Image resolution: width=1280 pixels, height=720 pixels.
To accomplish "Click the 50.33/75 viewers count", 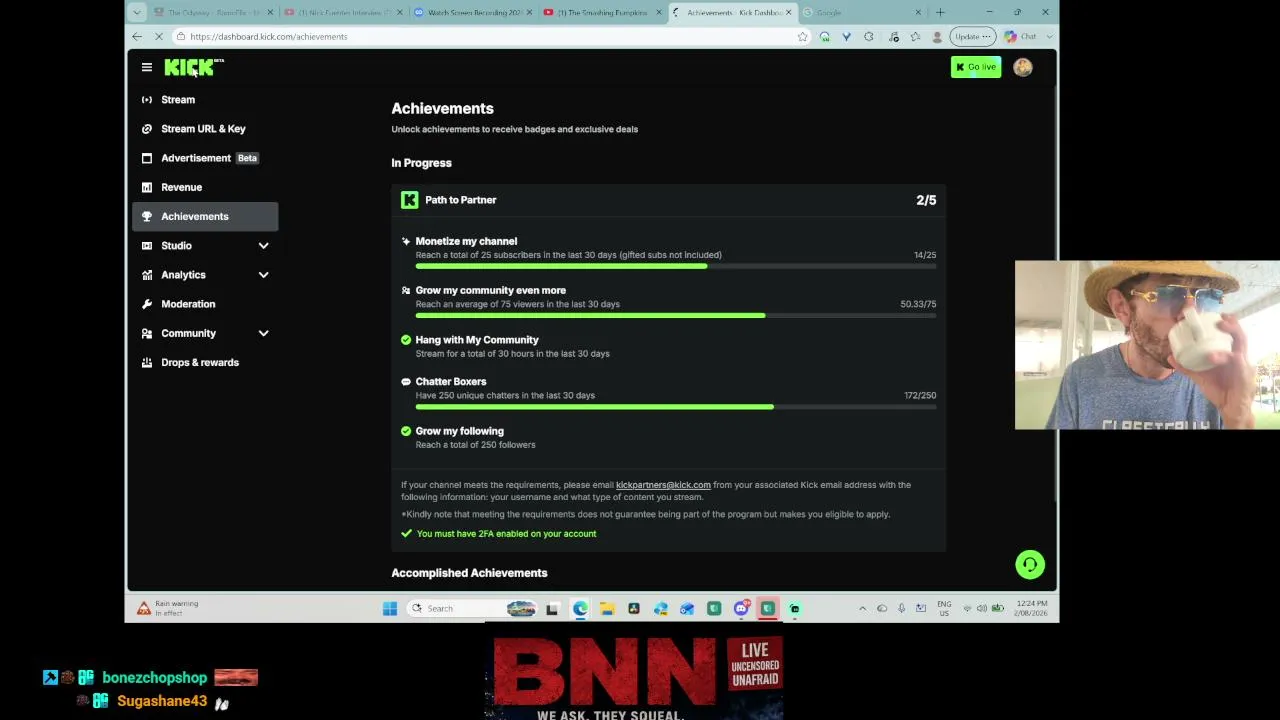I will click(918, 304).
